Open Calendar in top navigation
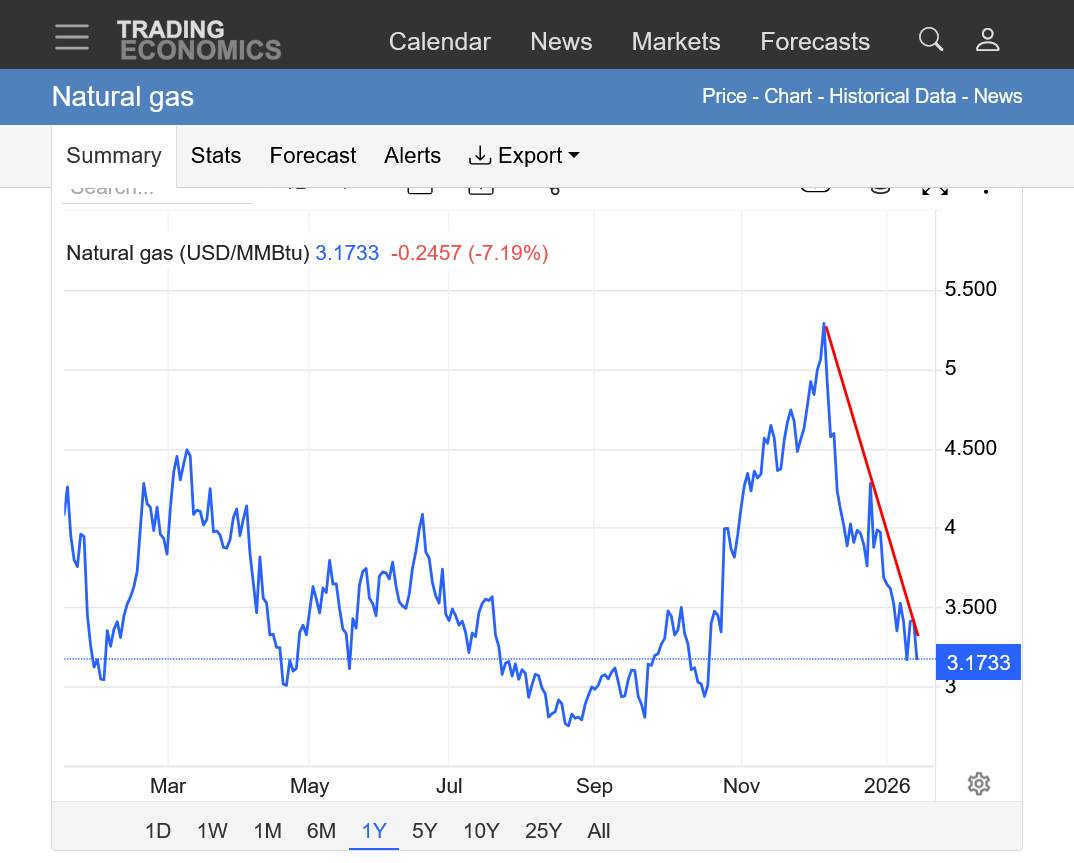Screen dimensions: 1074x863 click(439, 42)
